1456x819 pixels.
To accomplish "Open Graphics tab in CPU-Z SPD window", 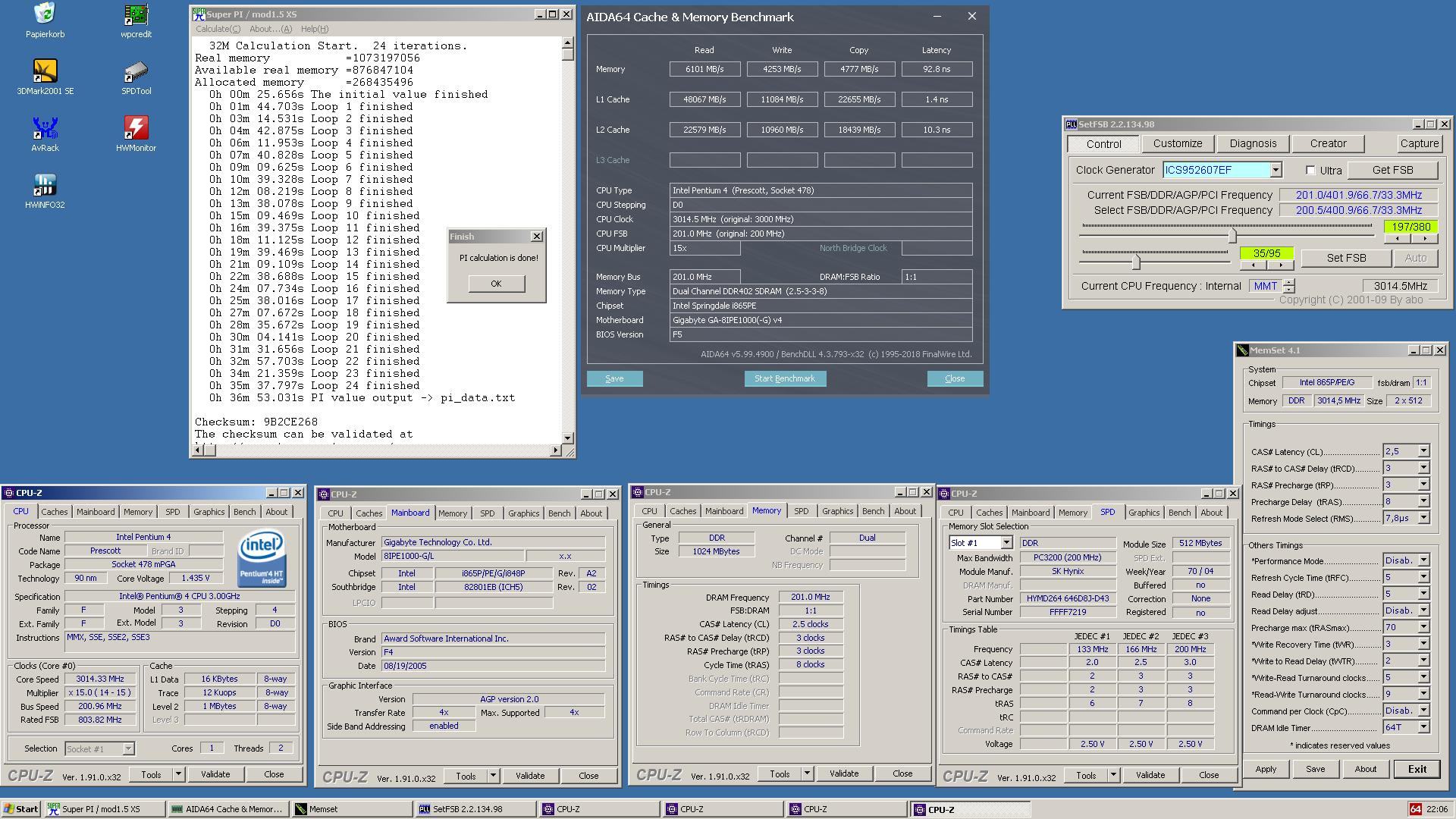I will (x=1144, y=513).
